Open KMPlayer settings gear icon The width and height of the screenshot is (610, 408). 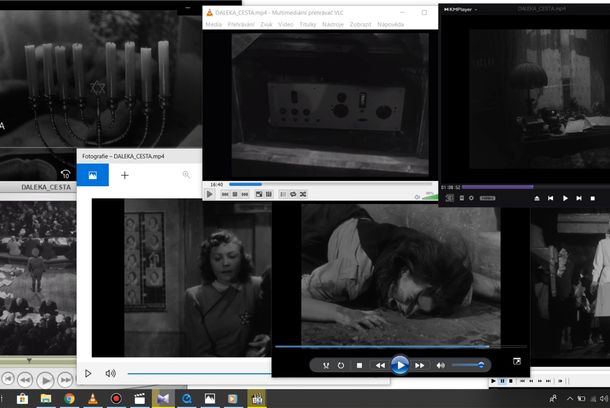[x=471, y=198]
